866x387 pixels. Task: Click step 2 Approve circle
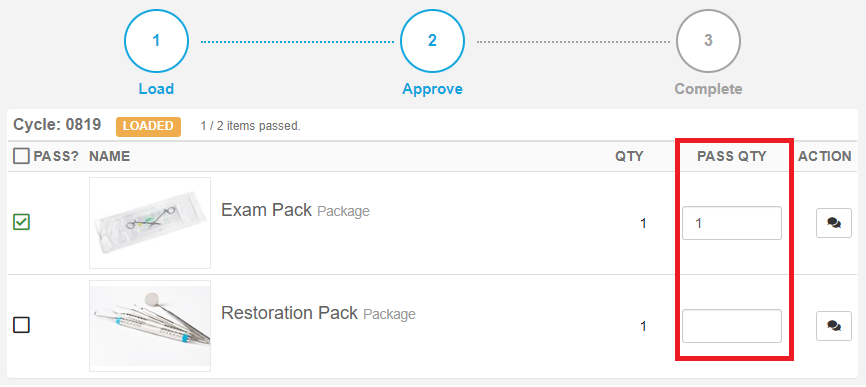(x=432, y=41)
